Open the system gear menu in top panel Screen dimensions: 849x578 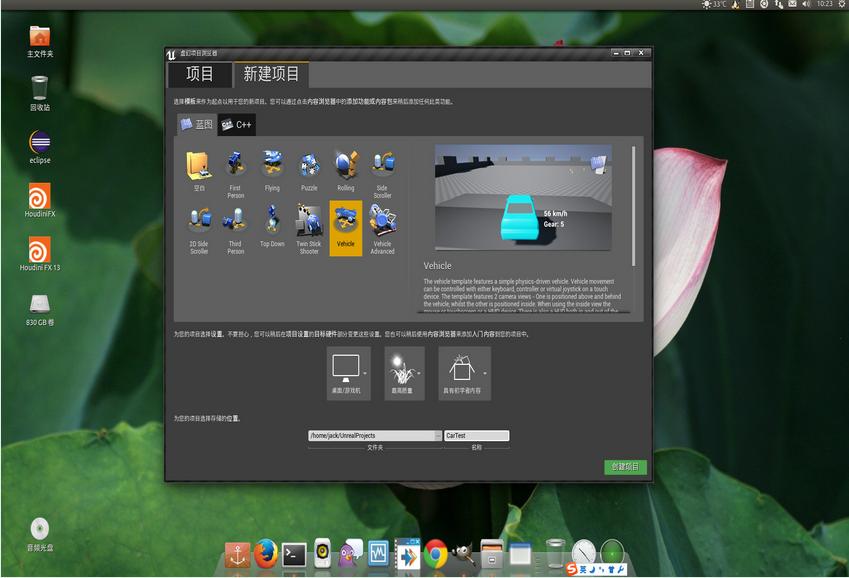[x=842, y=4]
